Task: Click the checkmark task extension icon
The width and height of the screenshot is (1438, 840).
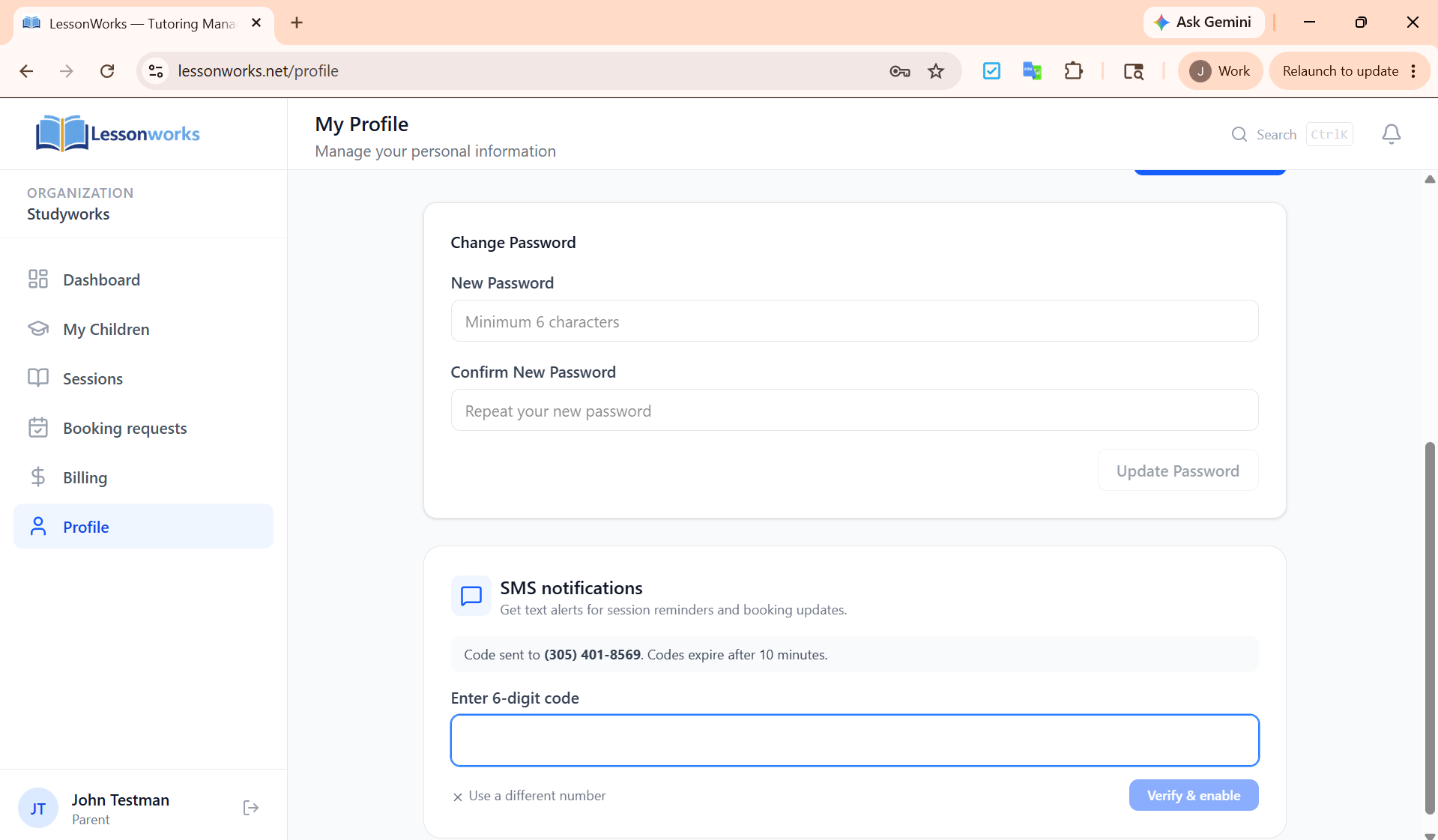Action: tap(991, 71)
